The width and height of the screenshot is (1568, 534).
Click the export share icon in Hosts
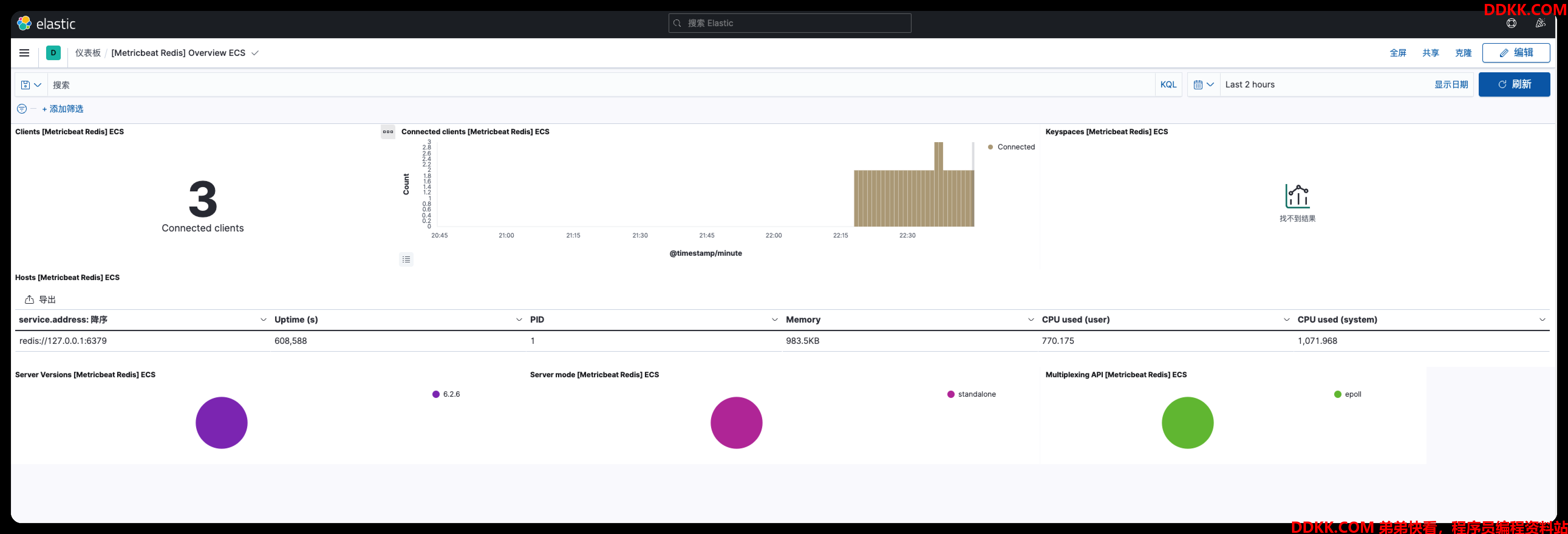pyautogui.click(x=29, y=300)
